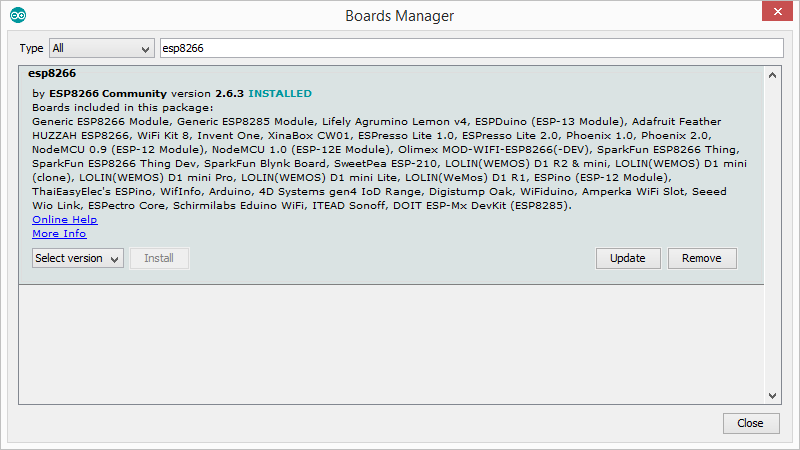Screen dimensions: 800x450
Task: Click the Type label beside the filter
Action: point(32,48)
